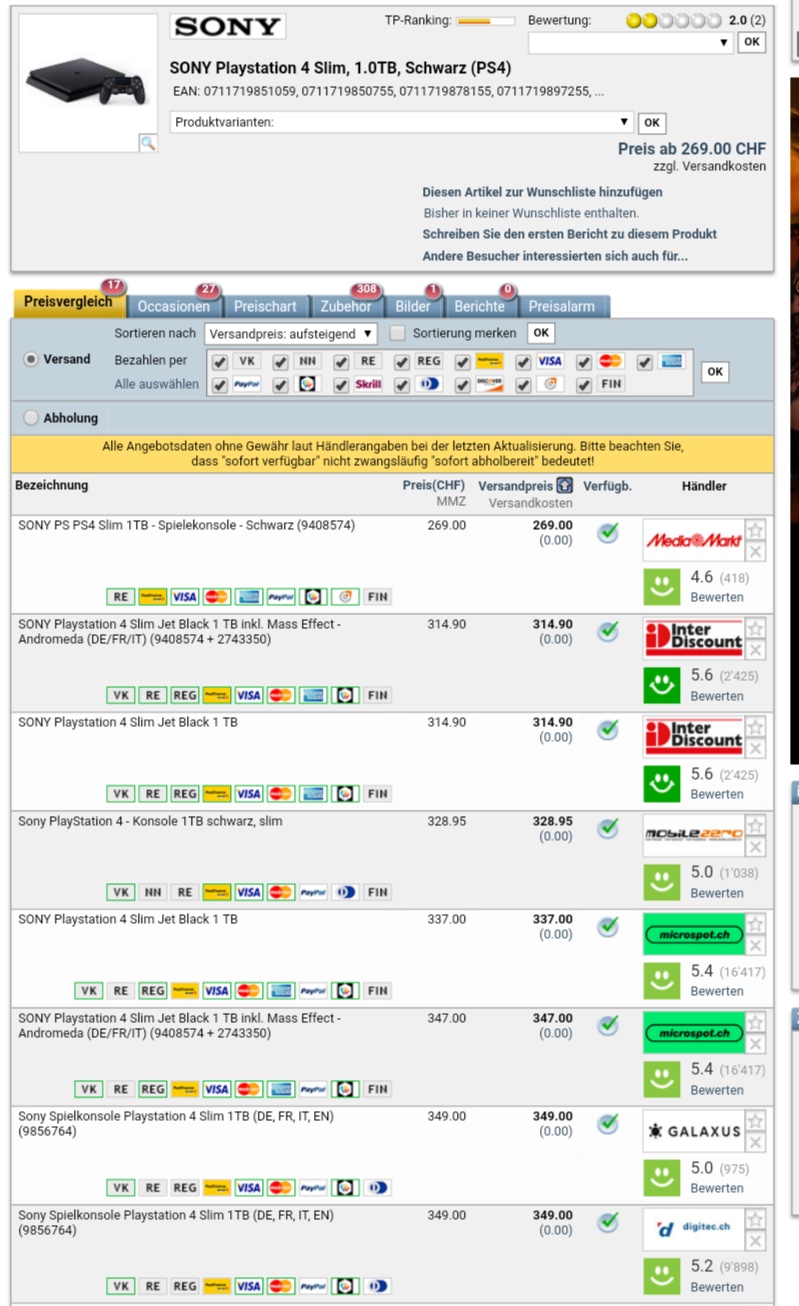
Task: Click the NN payment icon in mobilezero row
Action: point(153,892)
